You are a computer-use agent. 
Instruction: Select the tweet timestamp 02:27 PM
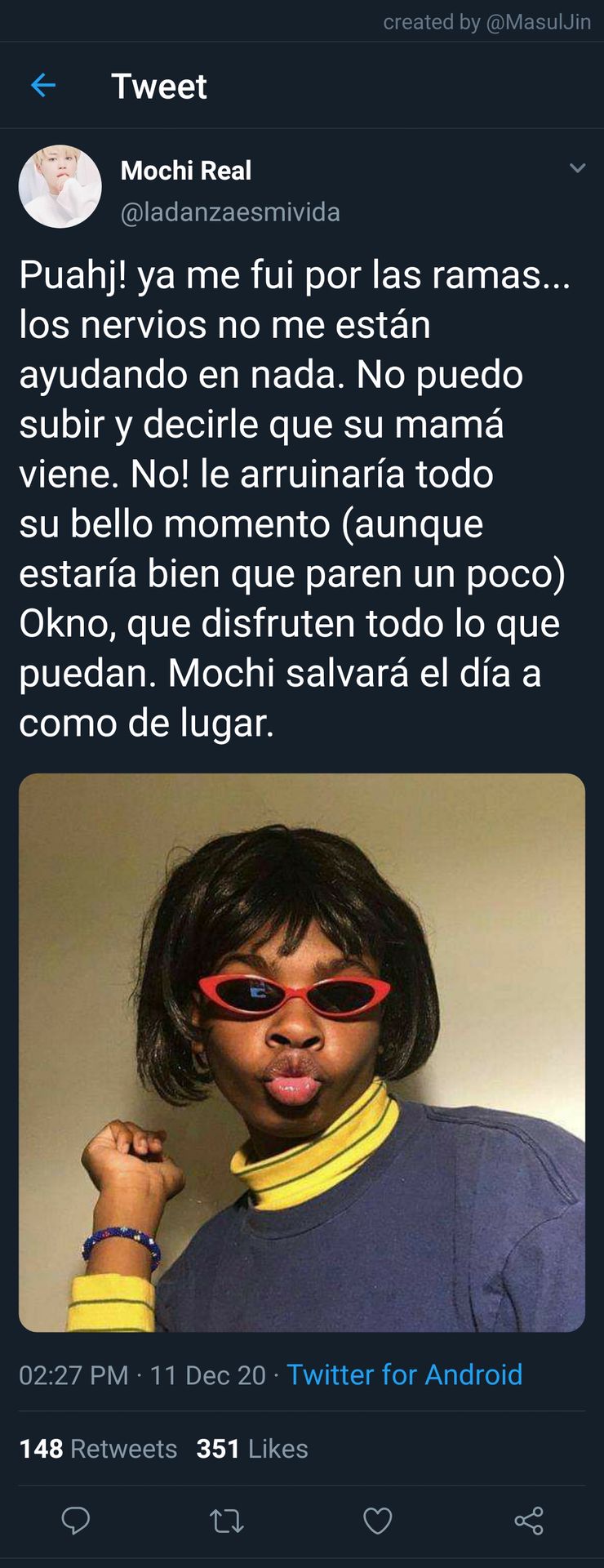pos(73,1375)
